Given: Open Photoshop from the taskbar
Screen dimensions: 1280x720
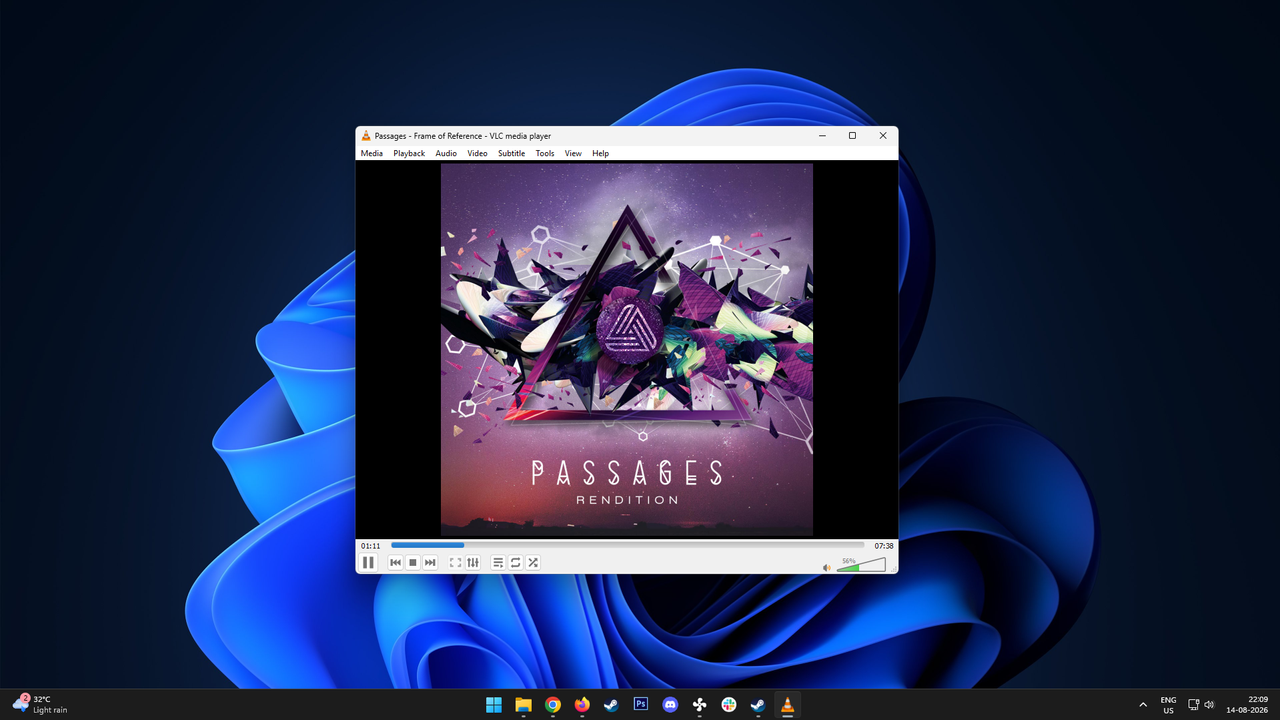Looking at the screenshot, I should [641, 705].
